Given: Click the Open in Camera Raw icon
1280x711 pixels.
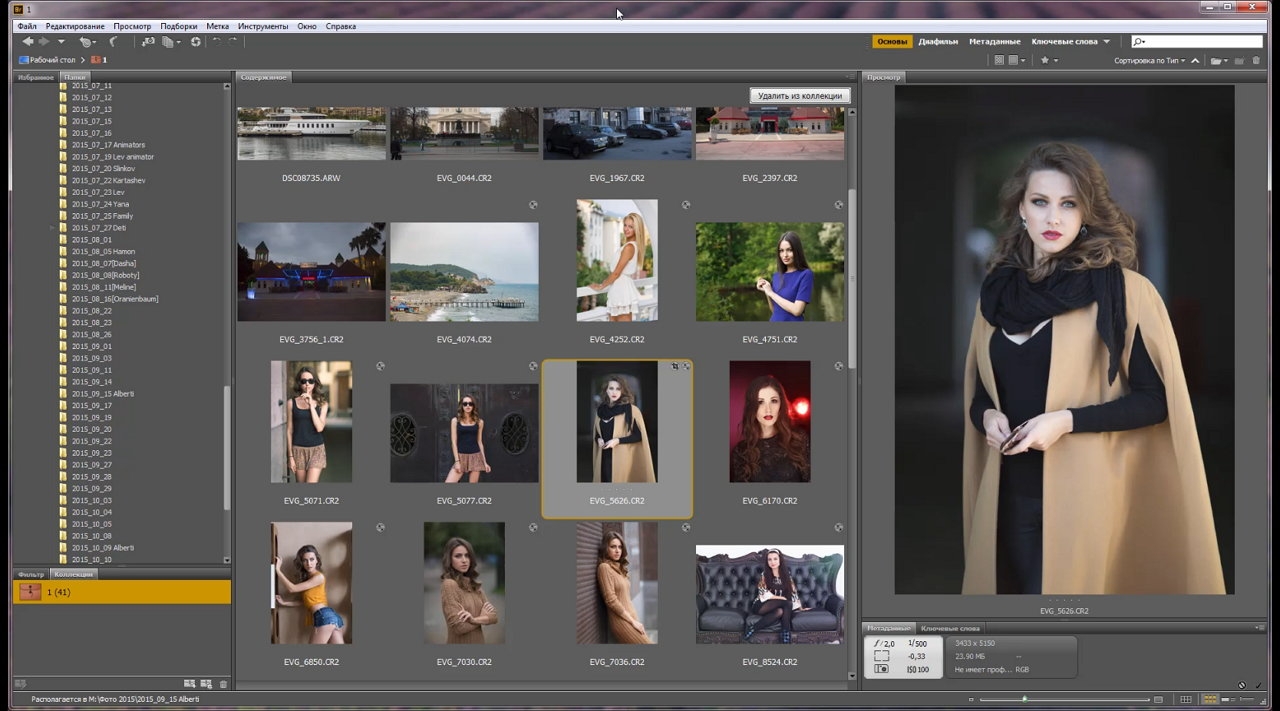Looking at the screenshot, I should click(x=196, y=42).
